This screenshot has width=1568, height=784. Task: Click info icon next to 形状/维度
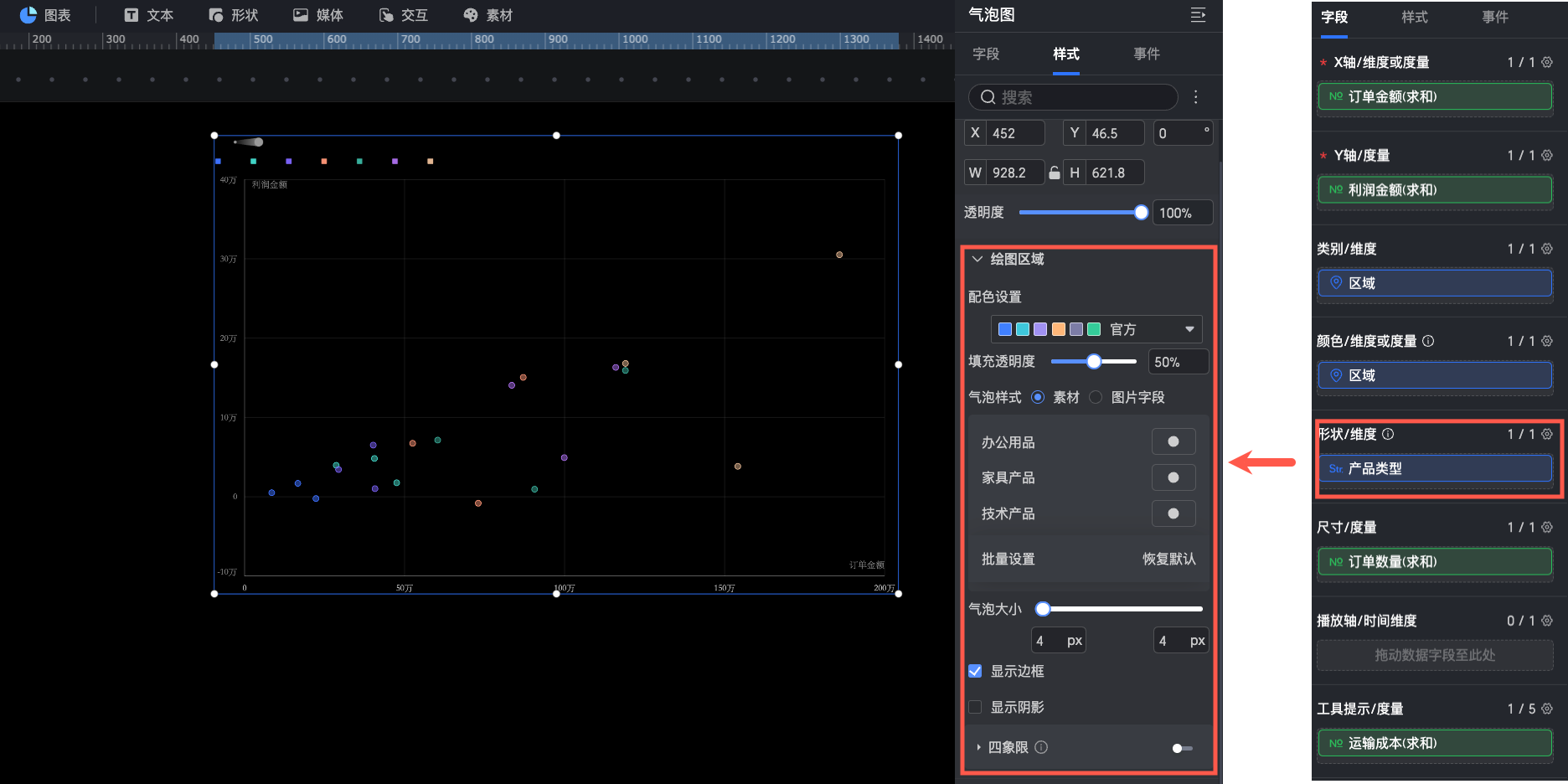tap(1388, 434)
